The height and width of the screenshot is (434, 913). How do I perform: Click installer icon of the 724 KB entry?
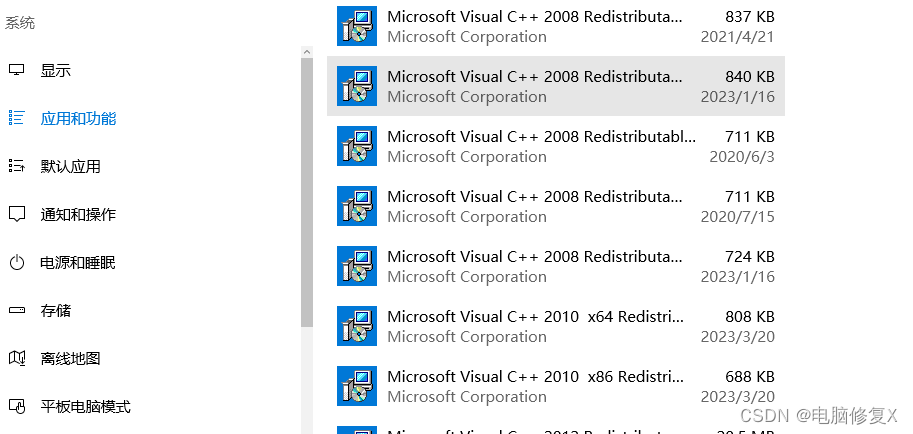357,266
